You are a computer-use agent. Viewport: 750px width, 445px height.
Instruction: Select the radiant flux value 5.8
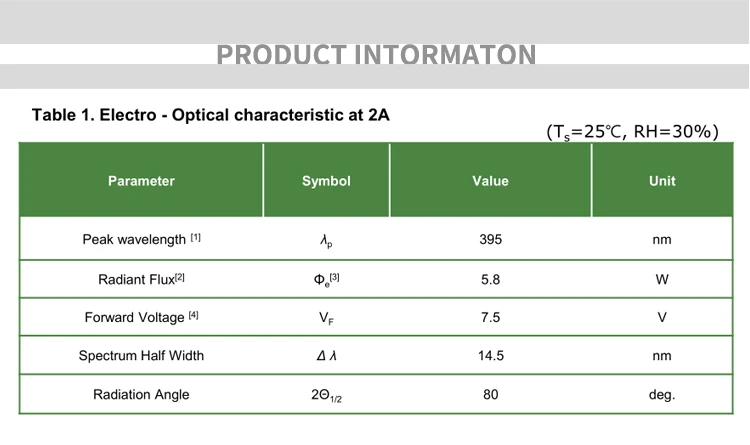coord(490,279)
